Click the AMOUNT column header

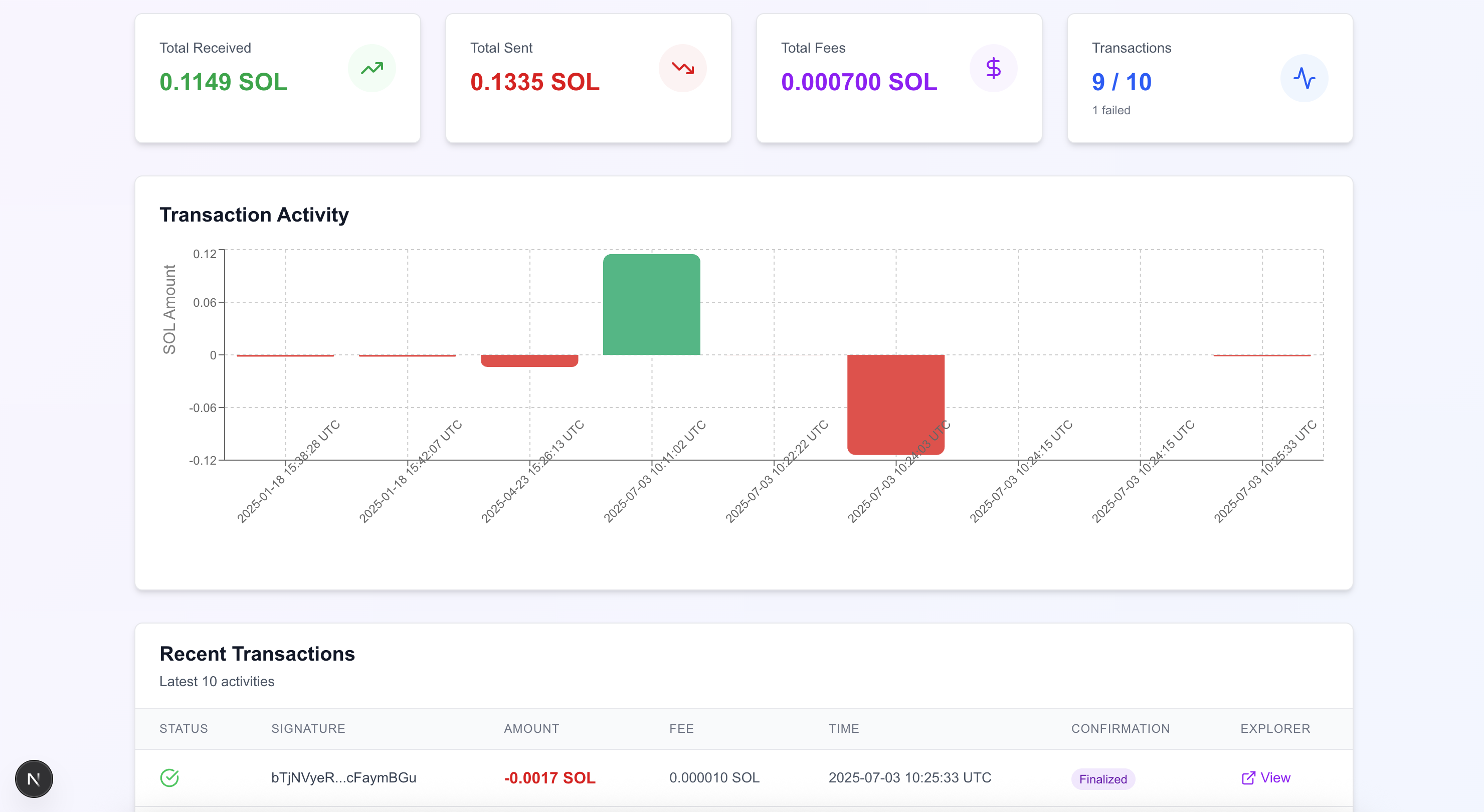tap(531, 728)
